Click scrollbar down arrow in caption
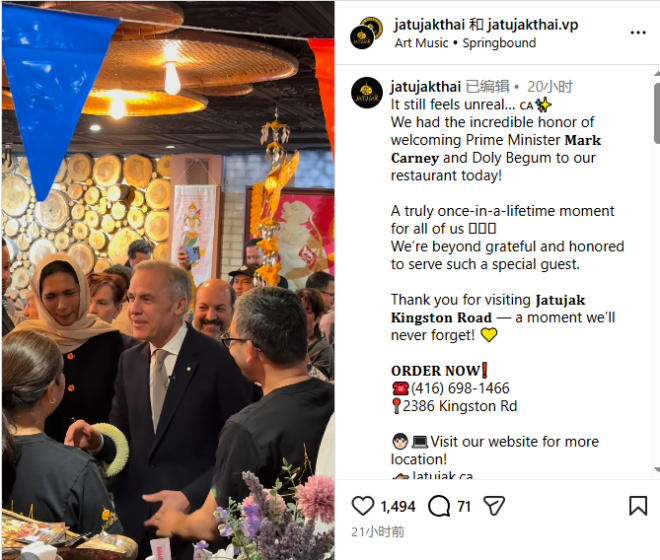 coord(657,469)
